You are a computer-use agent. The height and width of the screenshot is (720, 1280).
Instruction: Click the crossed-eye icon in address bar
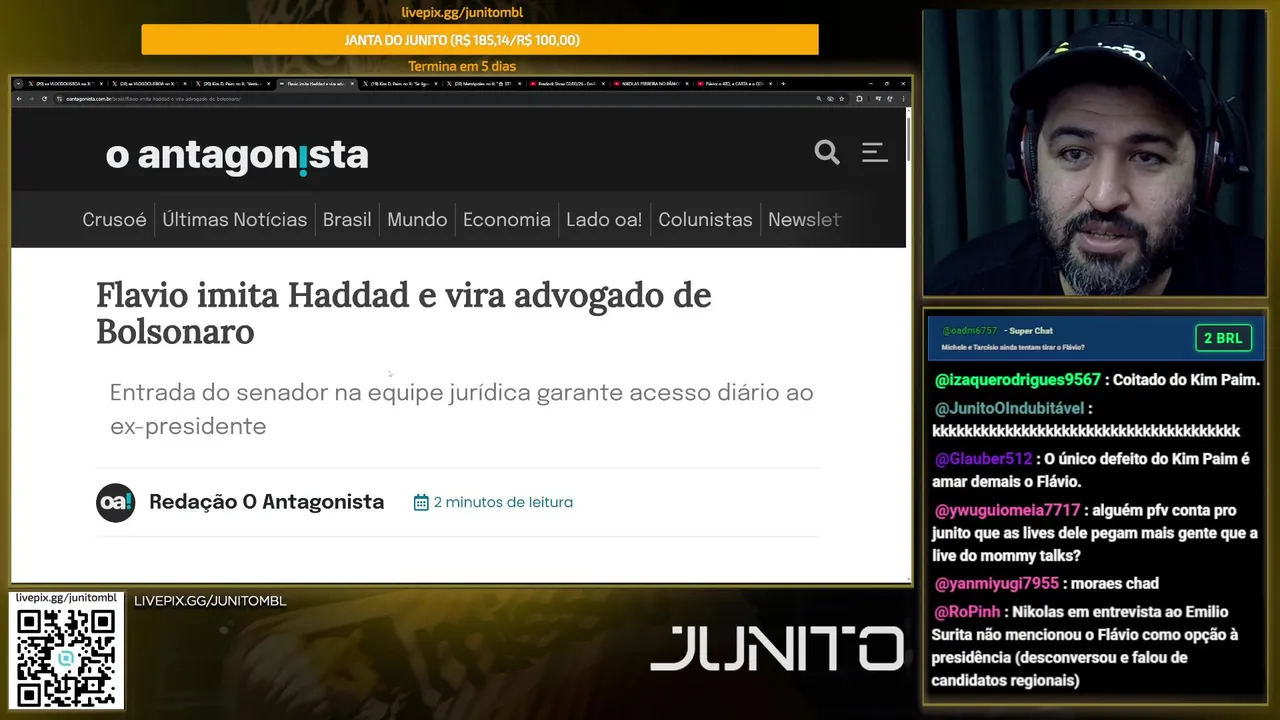tap(830, 99)
